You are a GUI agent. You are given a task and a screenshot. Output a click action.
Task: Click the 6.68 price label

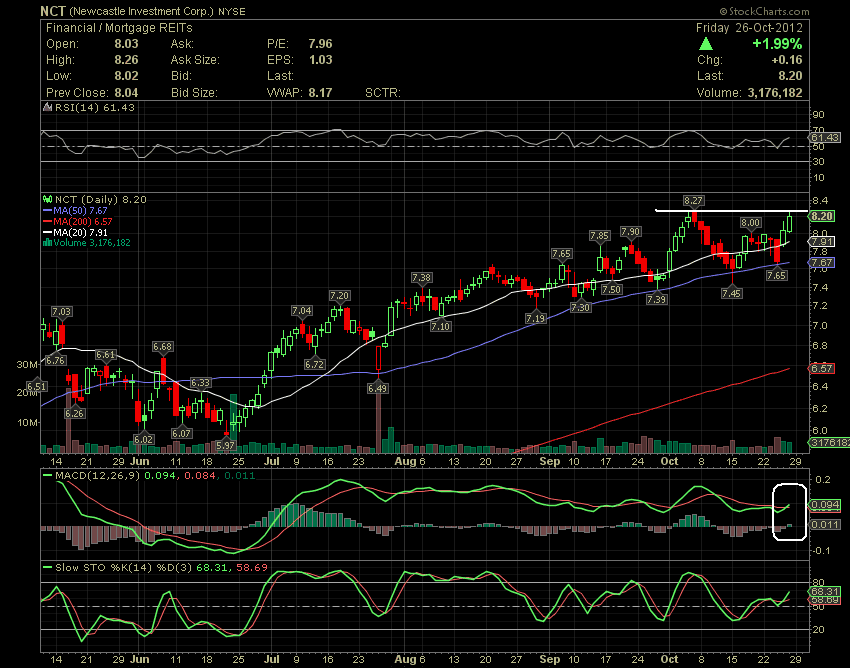[163, 346]
